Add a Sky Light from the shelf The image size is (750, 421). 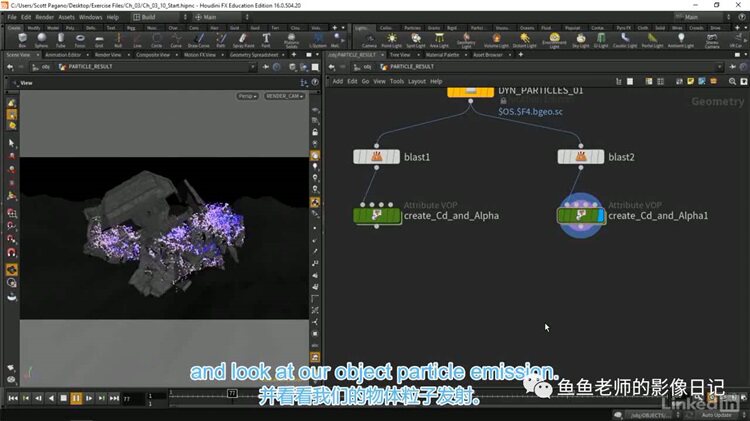[581, 40]
